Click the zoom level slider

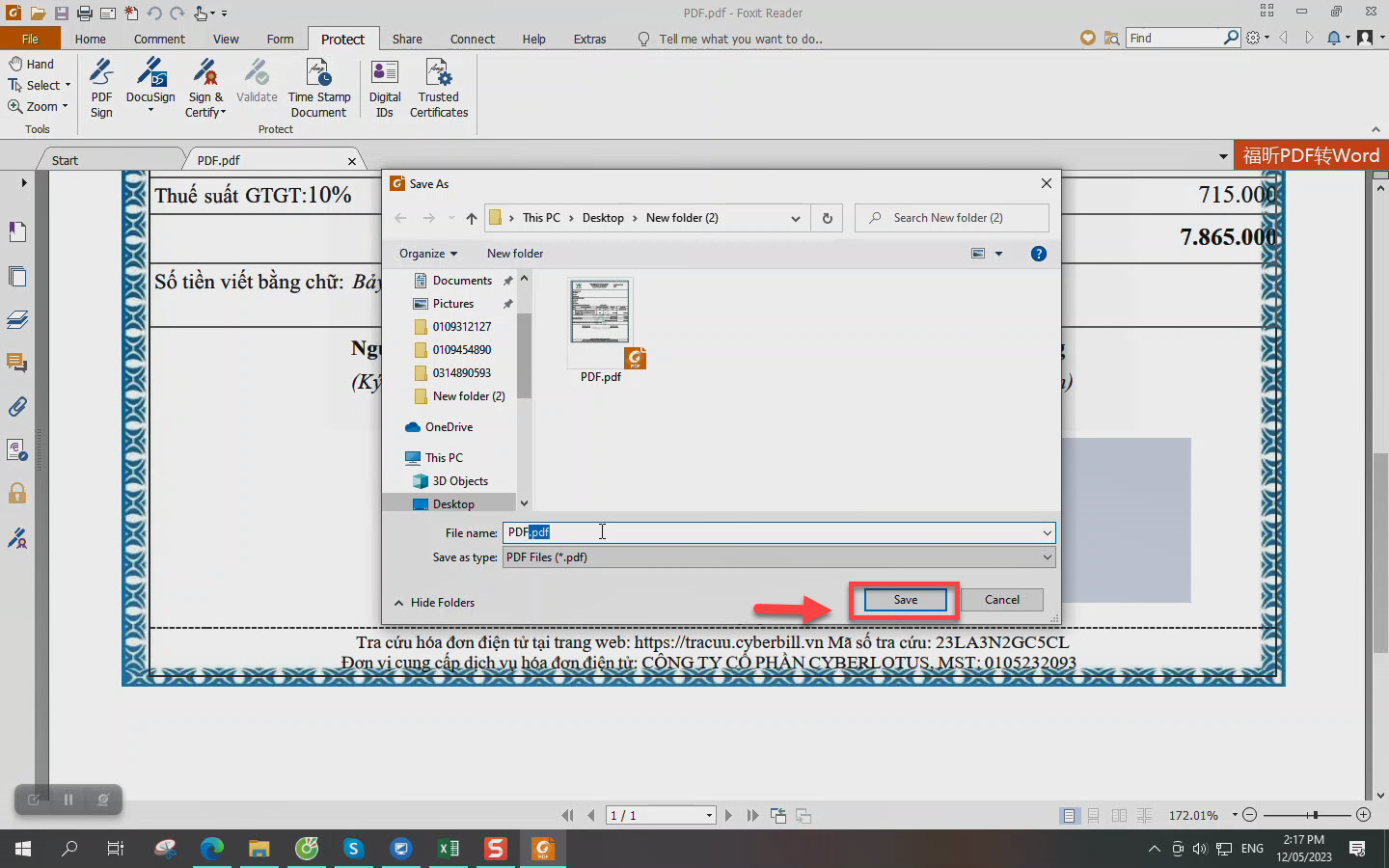1315,815
